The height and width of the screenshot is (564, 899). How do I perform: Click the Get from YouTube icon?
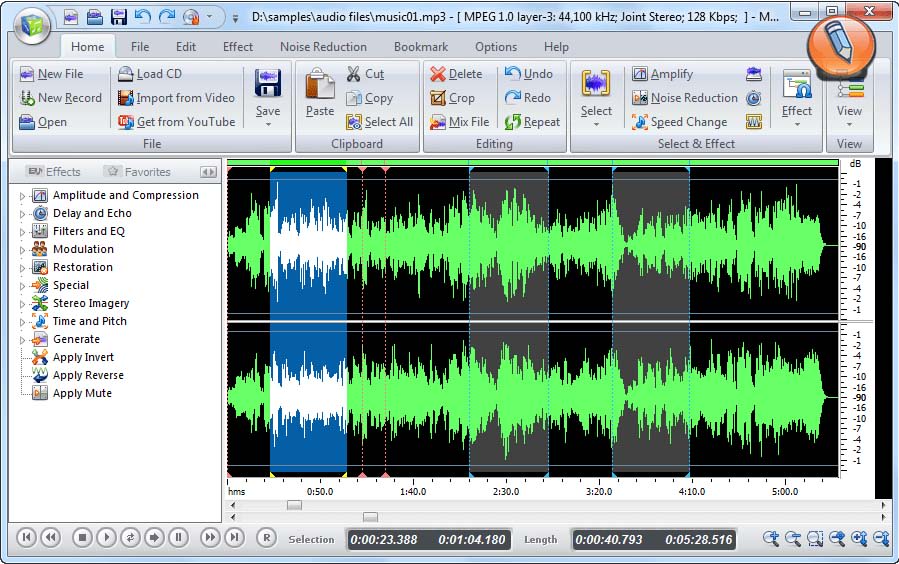(x=126, y=122)
